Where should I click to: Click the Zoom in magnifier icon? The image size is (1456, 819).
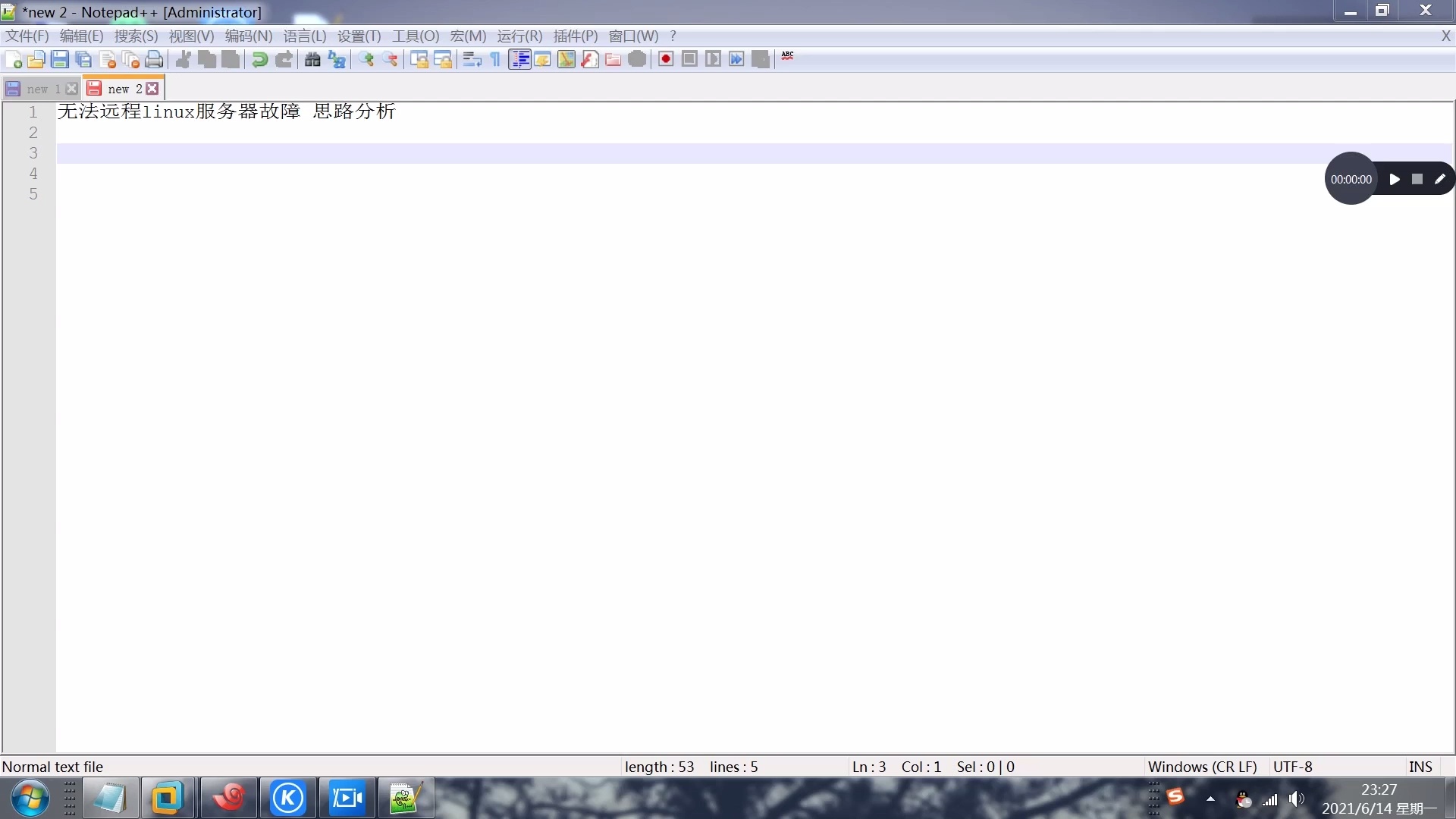(367, 59)
